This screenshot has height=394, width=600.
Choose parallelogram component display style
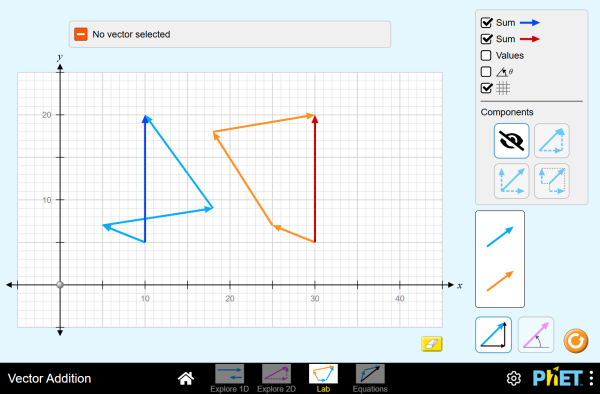tap(512, 181)
